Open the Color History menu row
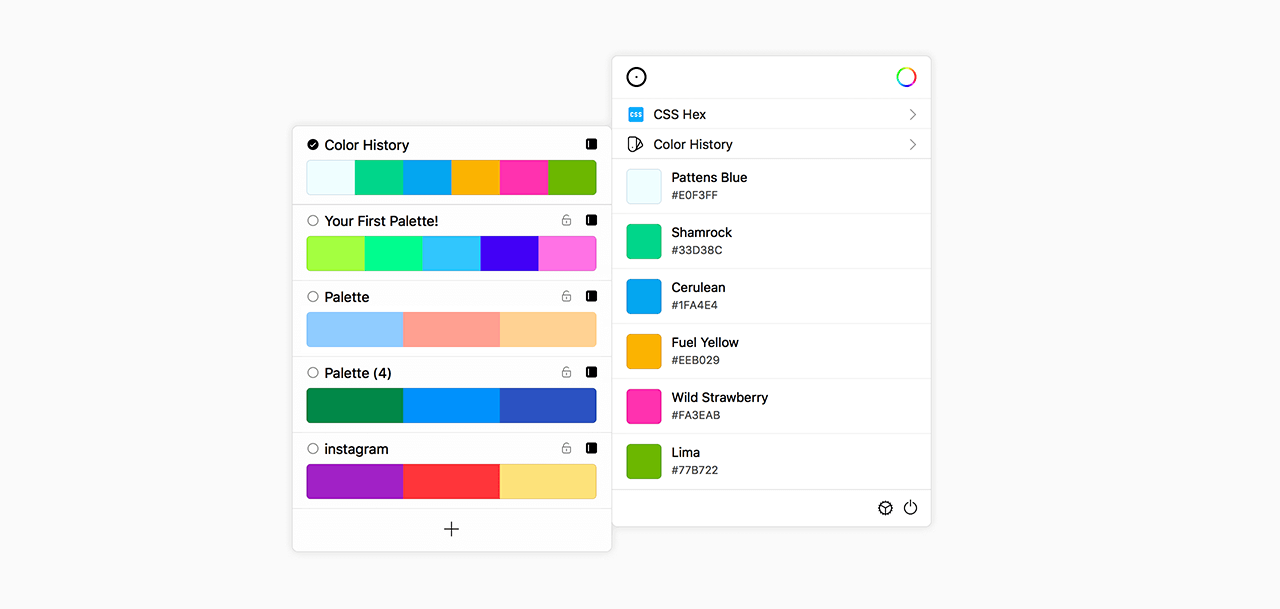The image size is (1280, 609). pos(770,145)
